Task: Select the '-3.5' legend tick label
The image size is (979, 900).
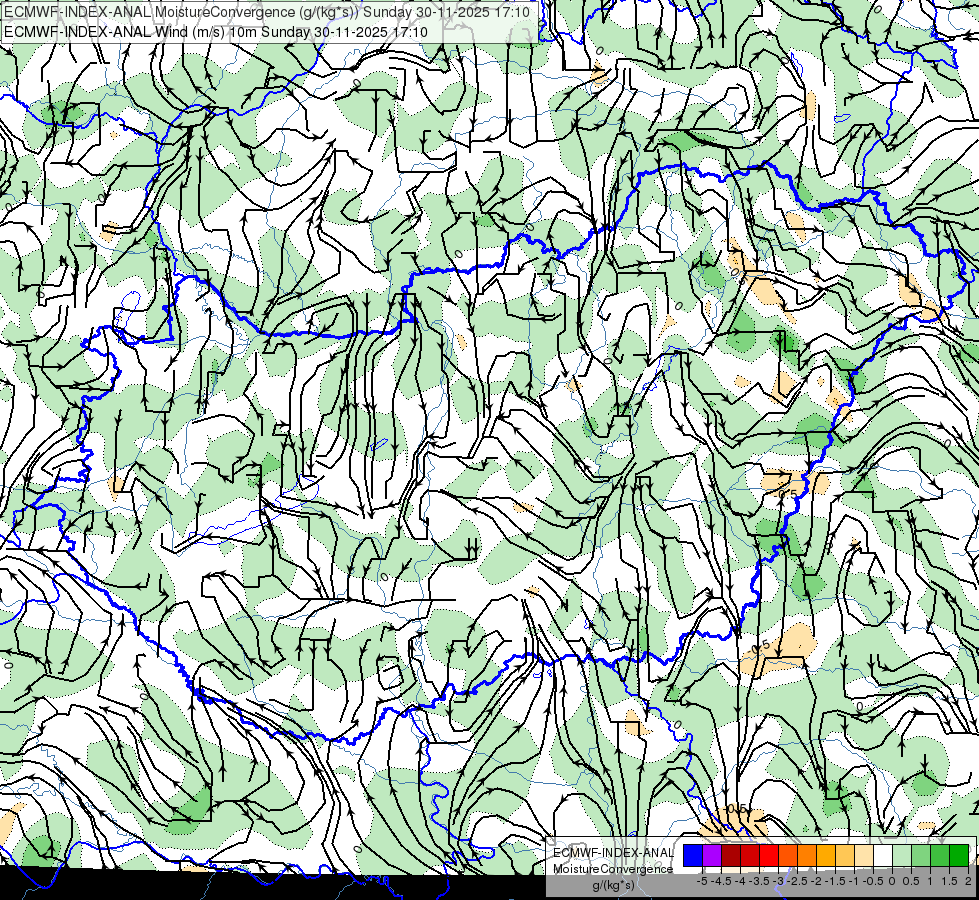Action: point(759,881)
